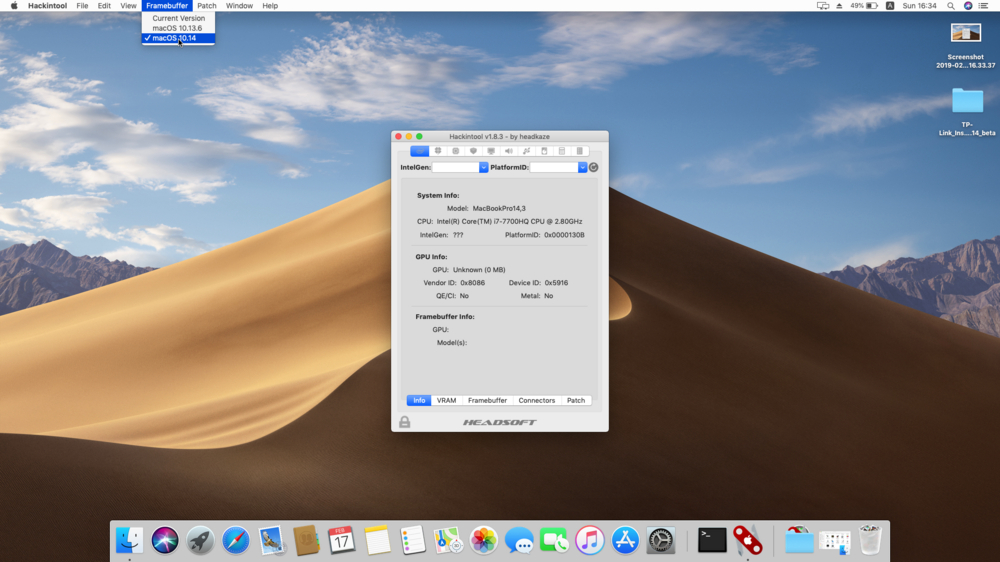Expand the IntelGen dropdown
The height and width of the screenshot is (562, 1000).
484,167
